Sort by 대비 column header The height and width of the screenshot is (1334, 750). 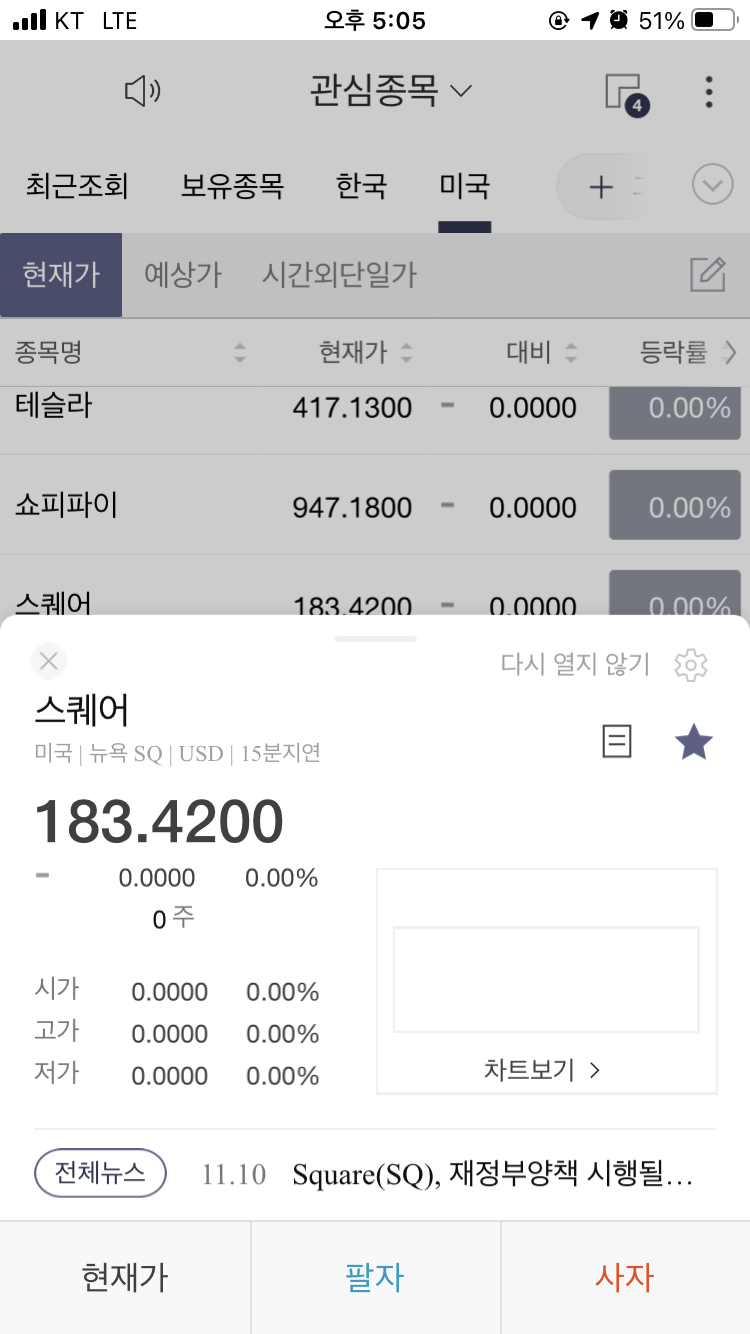[541, 352]
